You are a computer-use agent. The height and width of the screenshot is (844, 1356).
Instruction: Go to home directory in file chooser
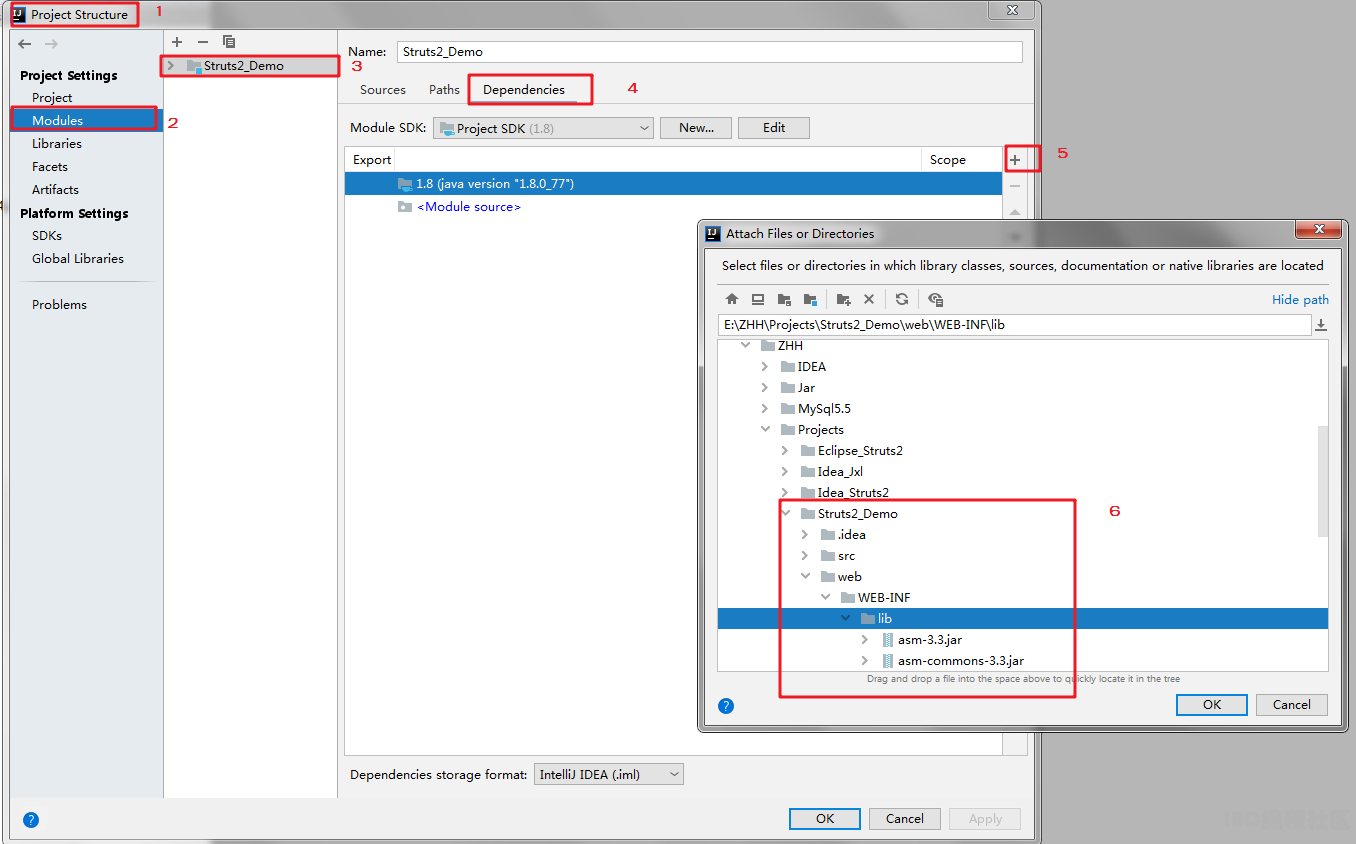point(732,299)
